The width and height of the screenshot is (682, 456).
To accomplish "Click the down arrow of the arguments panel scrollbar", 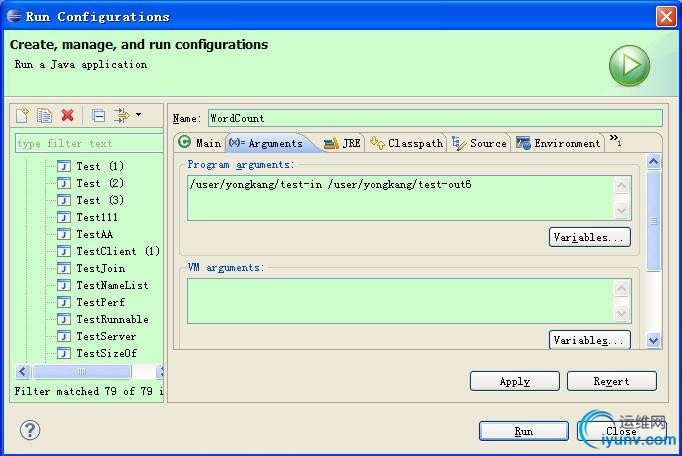I will [653, 340].
